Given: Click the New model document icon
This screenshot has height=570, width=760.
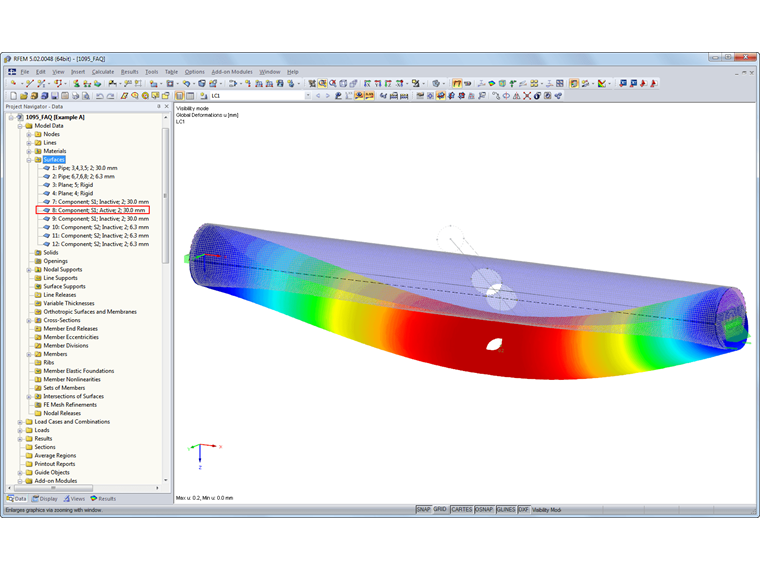Looking at the screenshot, I should point(14,96).
